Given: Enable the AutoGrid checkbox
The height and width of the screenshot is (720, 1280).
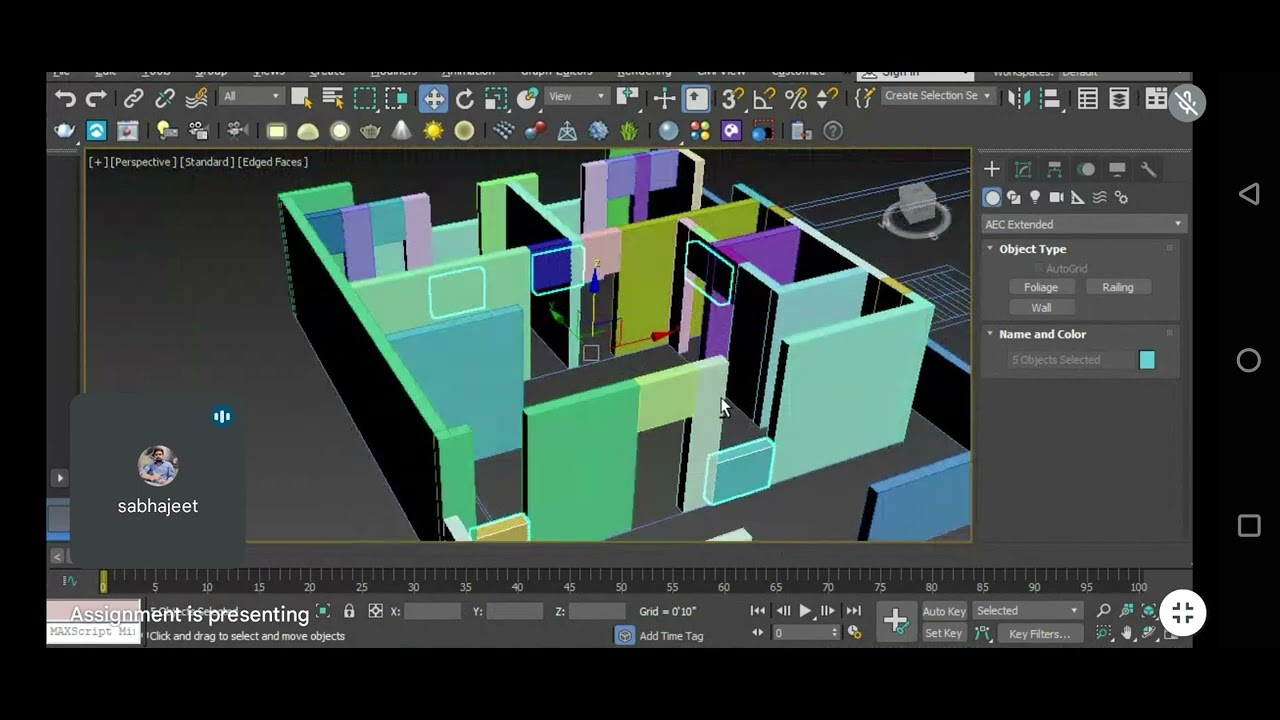Looking at the screenshot, I should tap(1040, 268).
